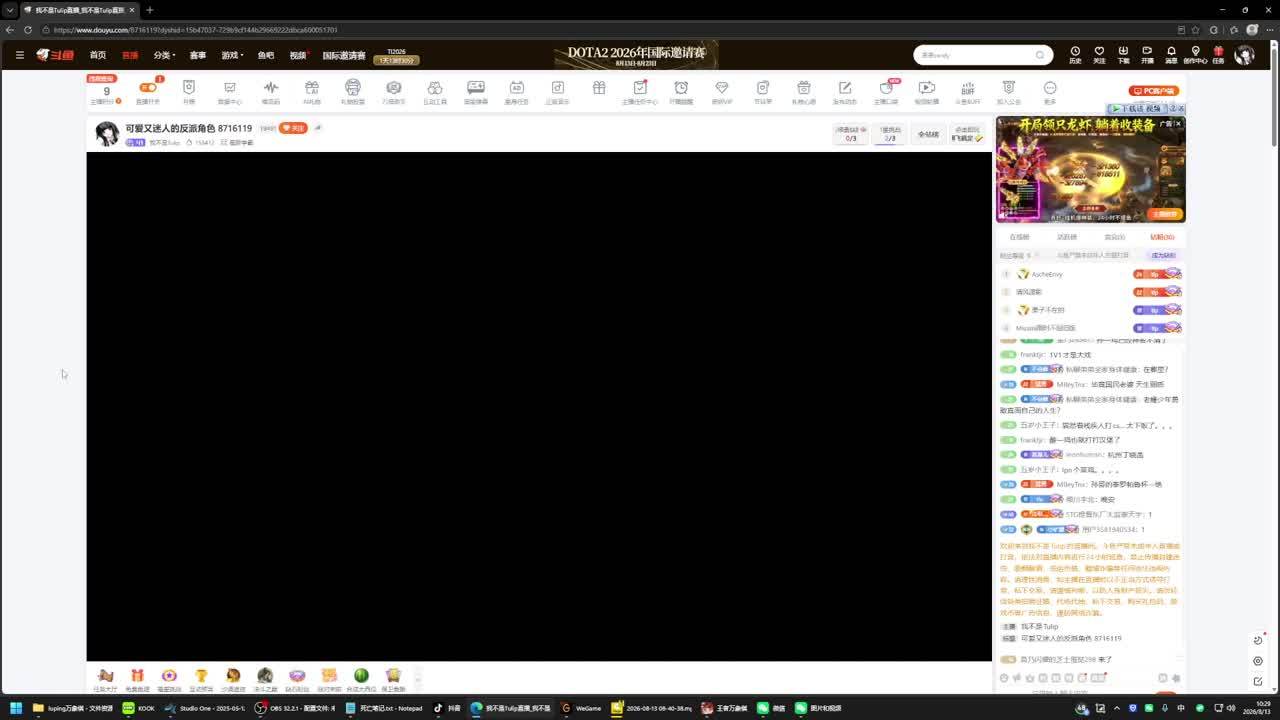Click the streamer avatar beside room title

coord(107,133)
